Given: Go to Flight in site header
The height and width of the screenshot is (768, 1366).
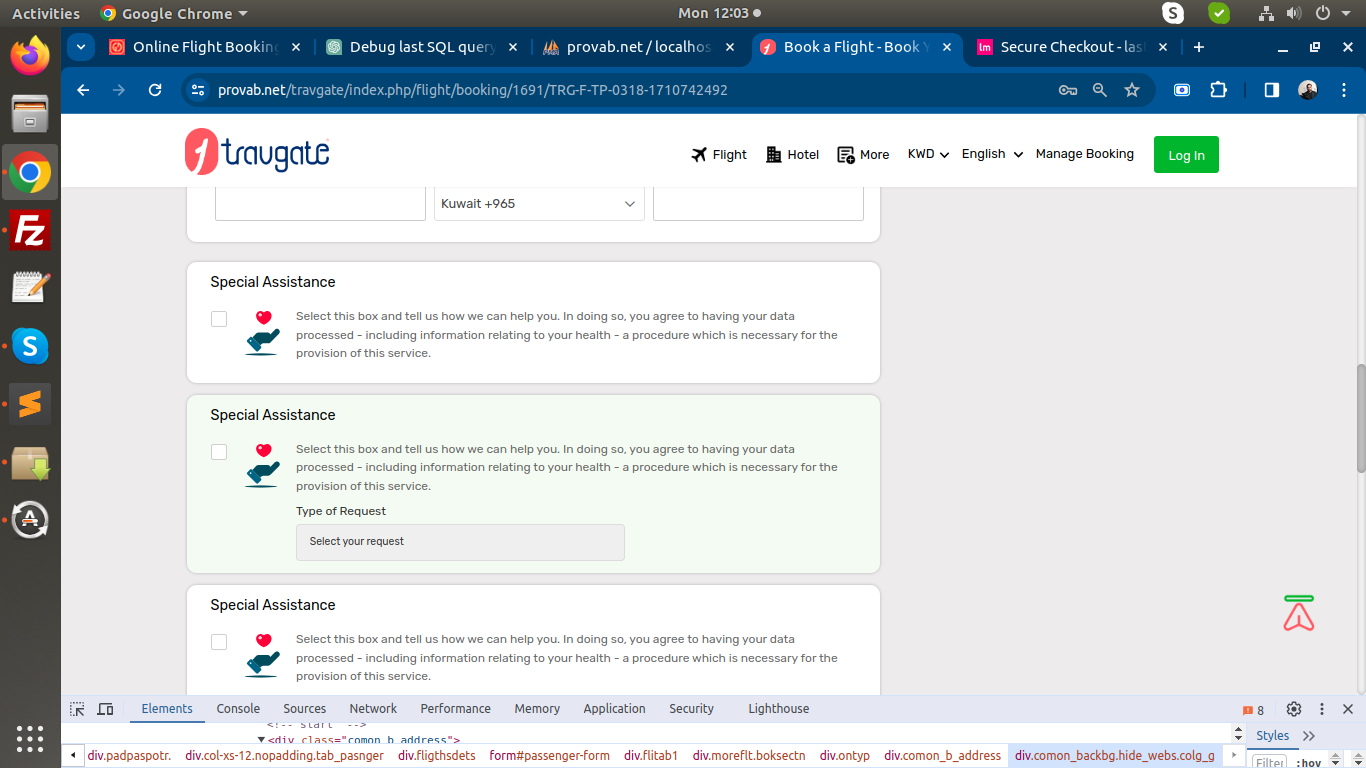Looking at the screenshot, I should 719,154.
